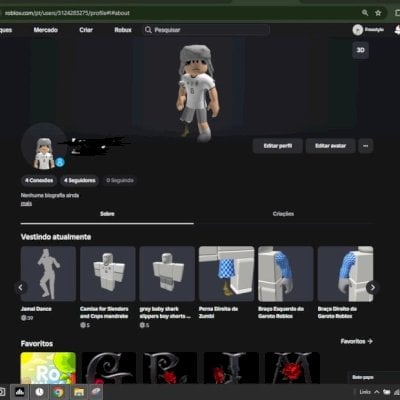View the 4 Seguidores list
This screenshot has width=400, height=400.
80,180
